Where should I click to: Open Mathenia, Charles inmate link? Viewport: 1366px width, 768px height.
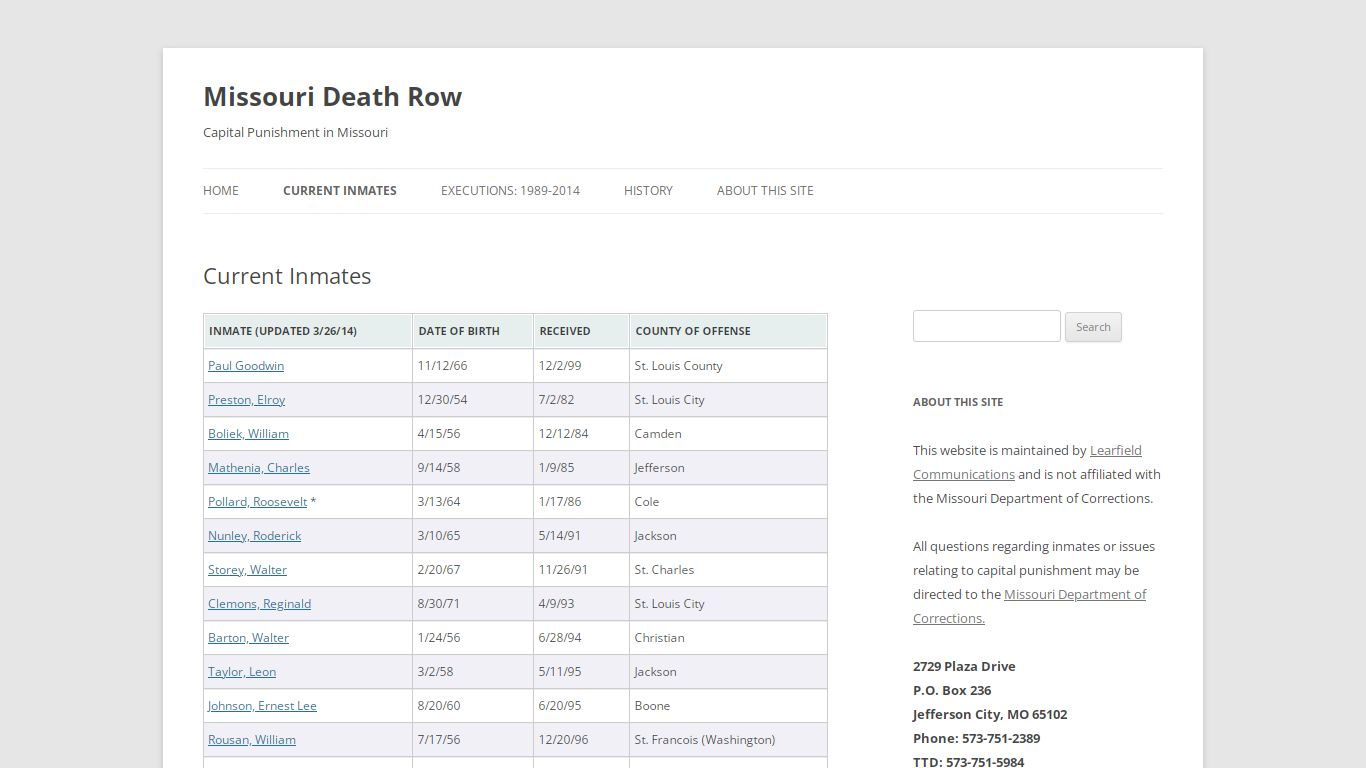point(259,468)
